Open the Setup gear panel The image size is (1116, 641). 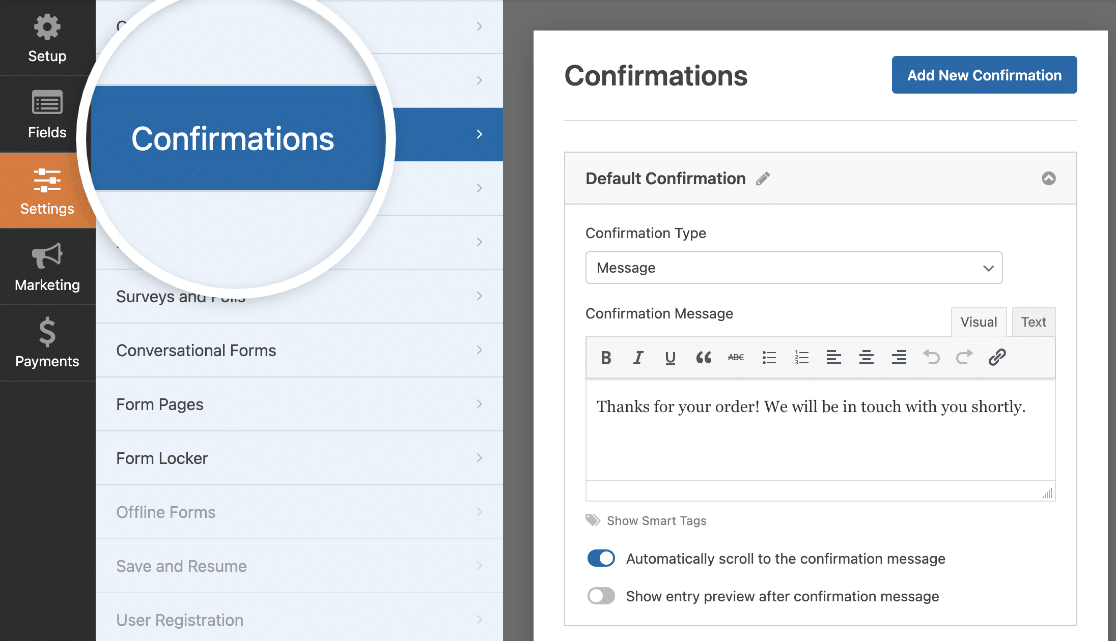pos(47,38)
